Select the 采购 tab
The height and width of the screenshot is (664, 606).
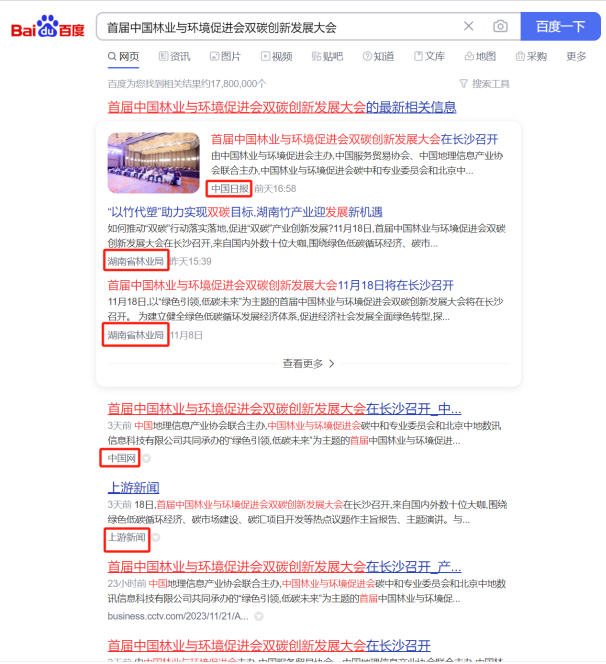pos(531,56)
